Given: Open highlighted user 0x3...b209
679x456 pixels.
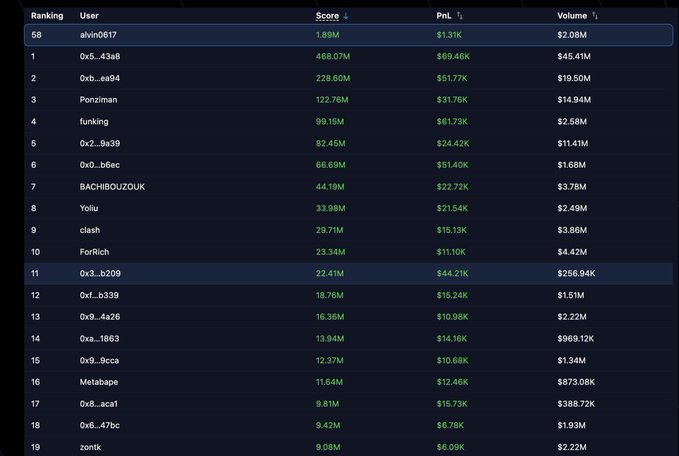Looking at the screenshot, I should tap(100, 274).
